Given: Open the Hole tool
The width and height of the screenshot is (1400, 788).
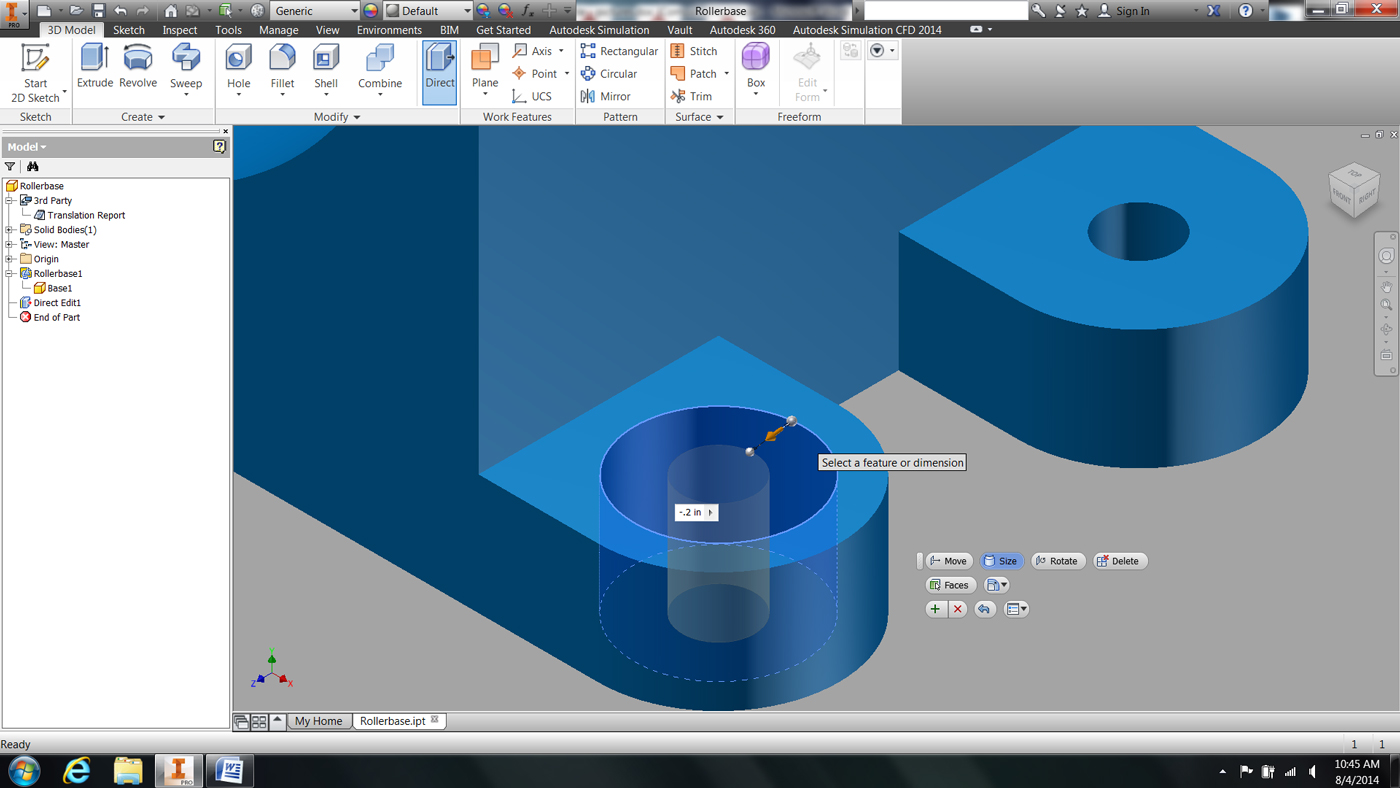Looking at the screenshot, I should pos(238,71).
